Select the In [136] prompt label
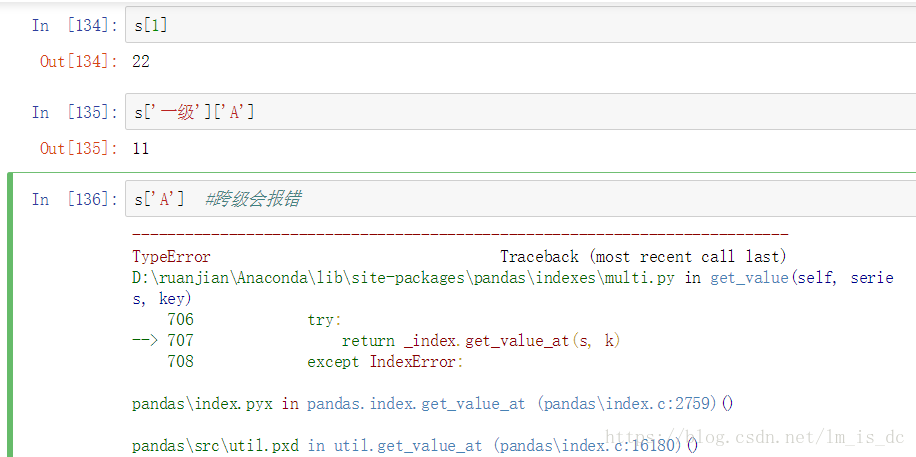The height and width of the screenshot is (457, 916). (75, 199)
